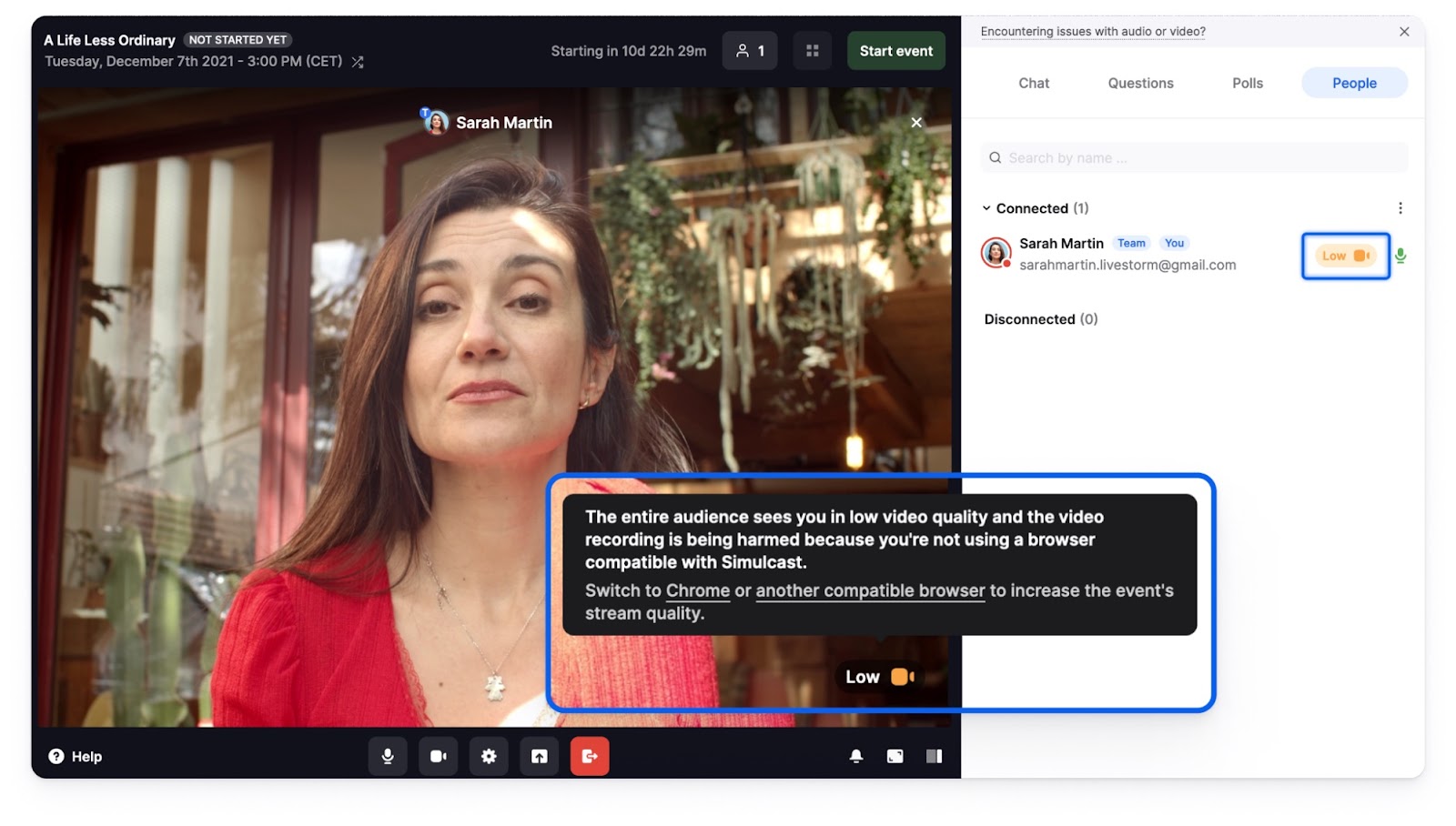
Task: Toggle the camera button in the toolbar
Action: tap(438, 756)
